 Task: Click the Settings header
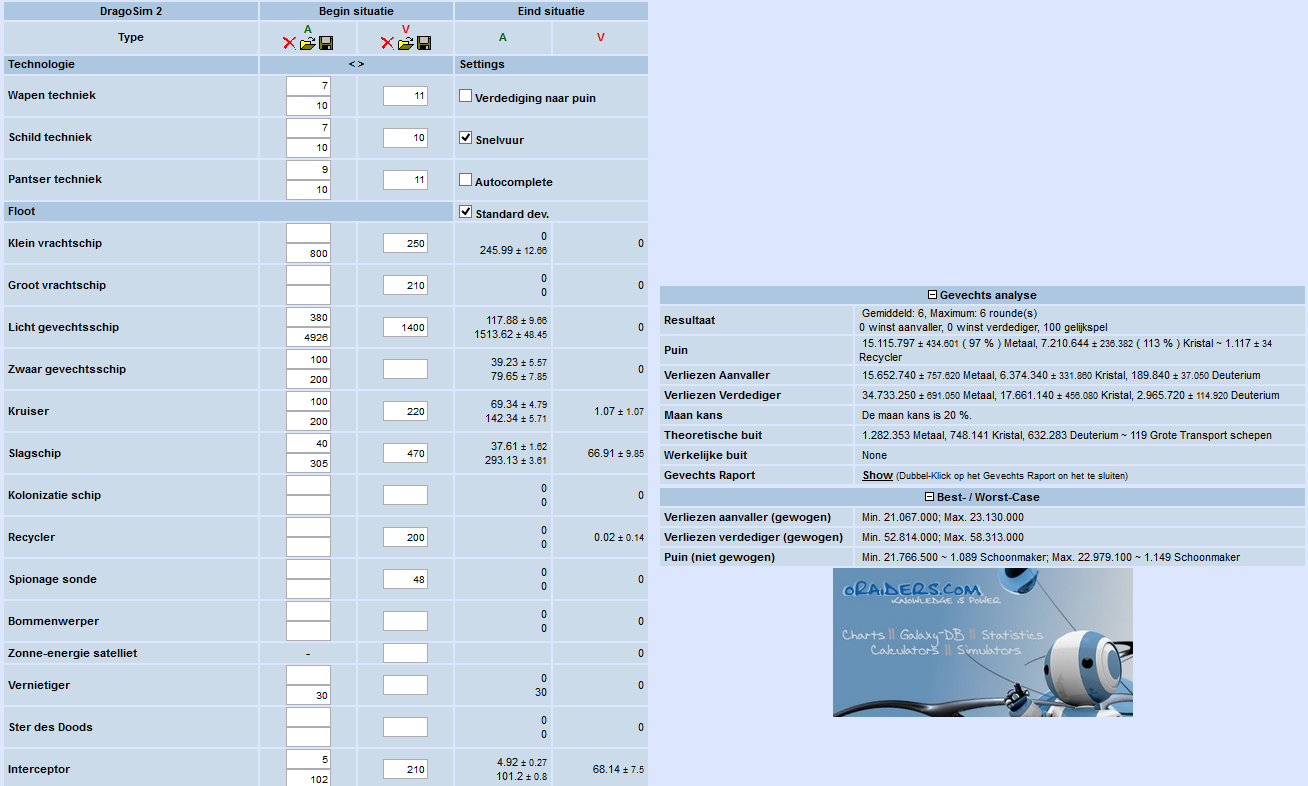(x=551, y=65)
